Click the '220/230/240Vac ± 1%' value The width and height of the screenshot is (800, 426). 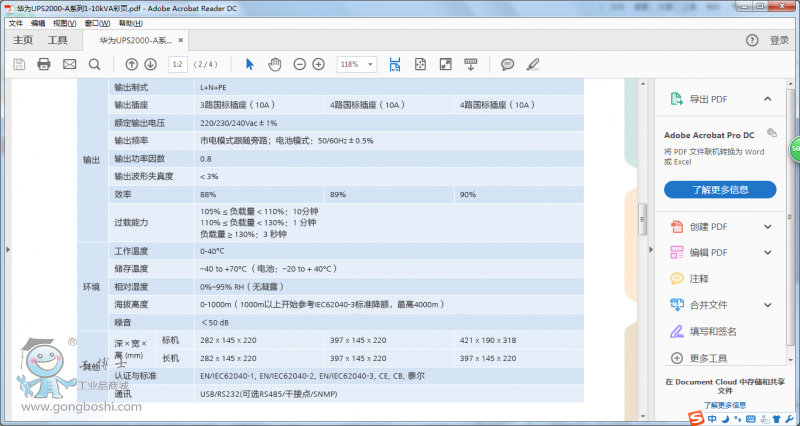pos(238,123)
